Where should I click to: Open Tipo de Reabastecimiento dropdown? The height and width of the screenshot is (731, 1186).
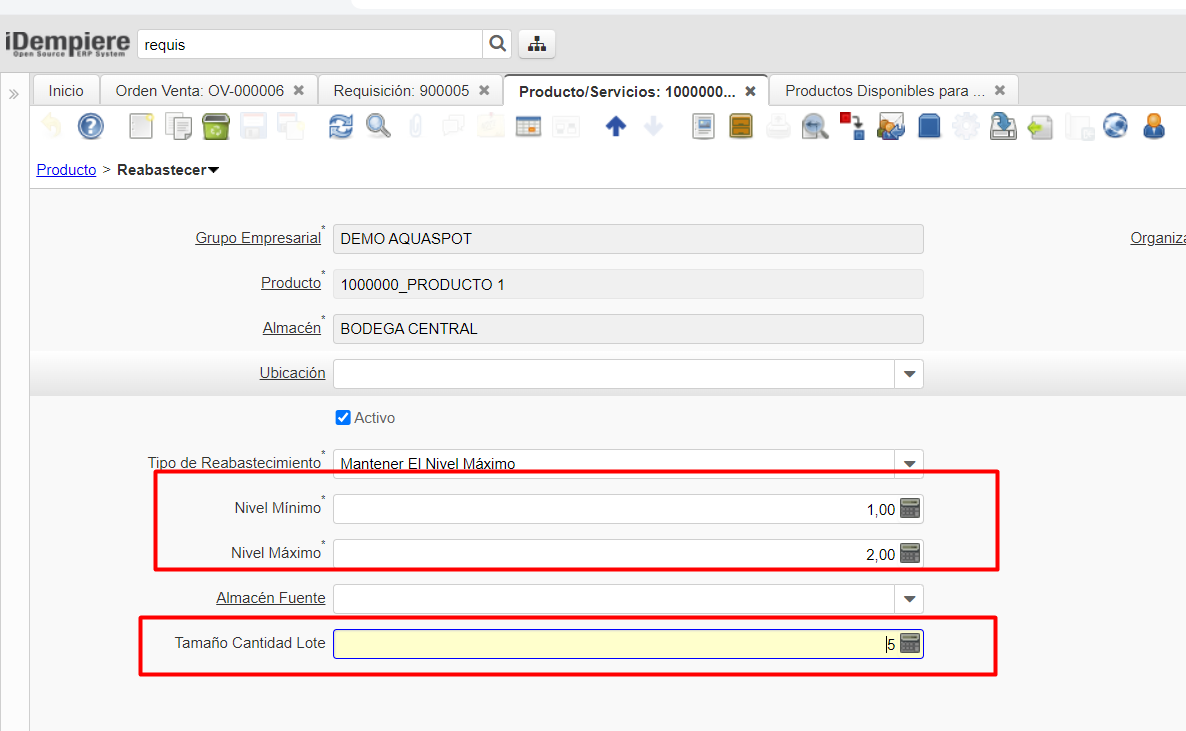coord(909,464)
